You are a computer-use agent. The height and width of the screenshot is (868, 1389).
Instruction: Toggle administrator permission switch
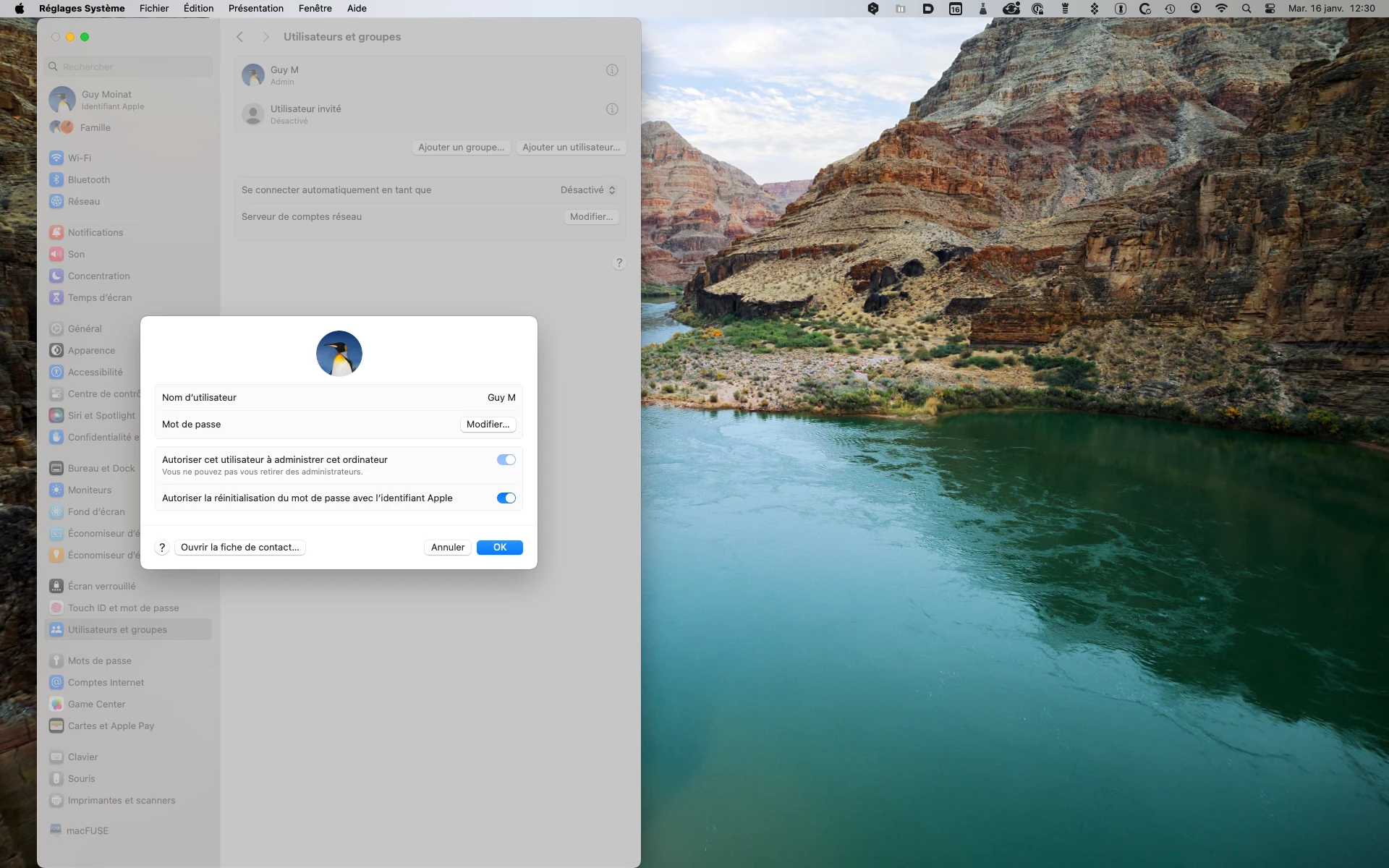506,460
